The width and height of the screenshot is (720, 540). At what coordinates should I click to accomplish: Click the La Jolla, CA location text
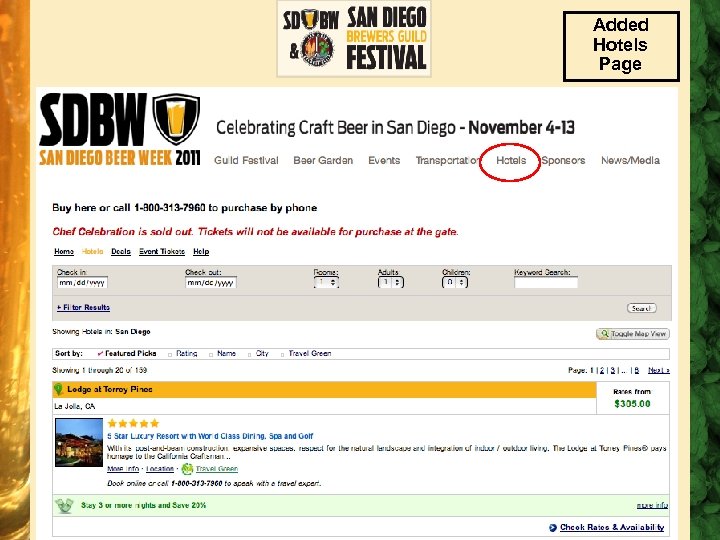74,406
